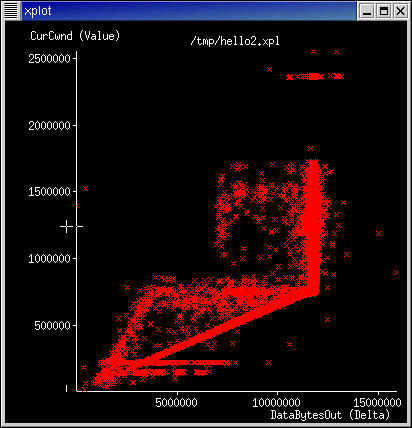Click the dense vertical red data column

point(313,227)
